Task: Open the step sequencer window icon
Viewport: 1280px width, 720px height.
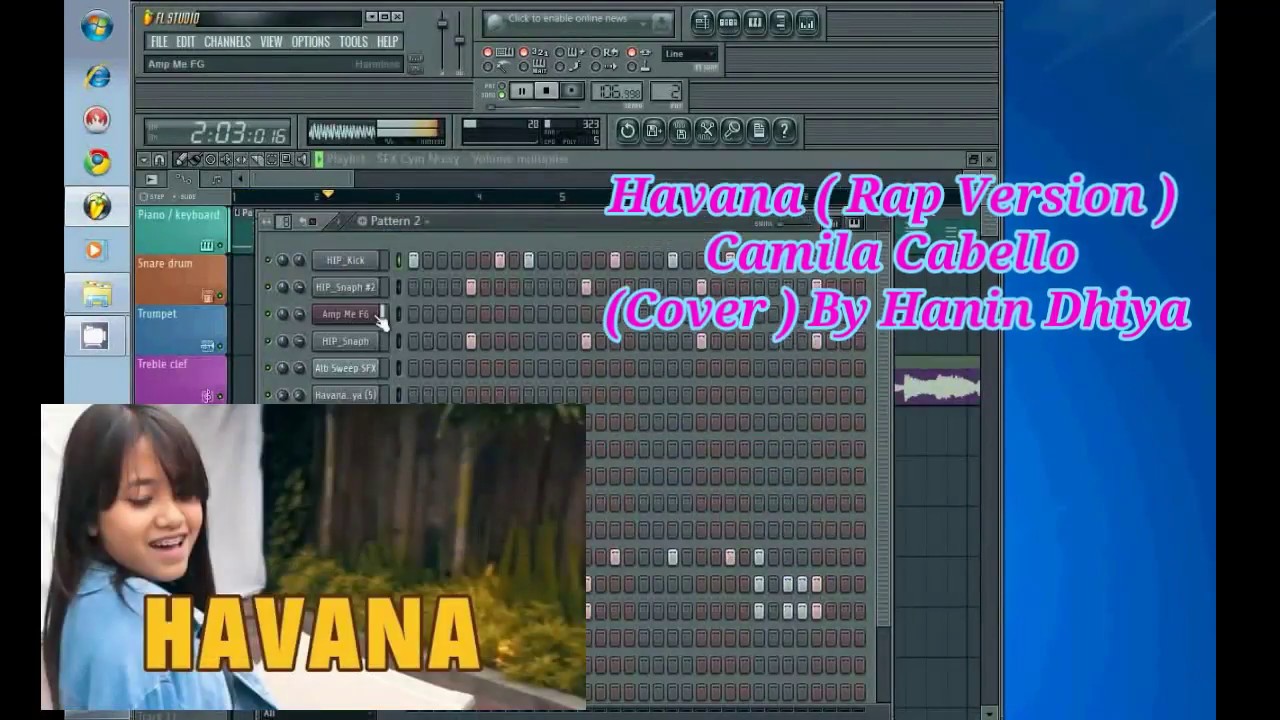Action: pos(728,22)
